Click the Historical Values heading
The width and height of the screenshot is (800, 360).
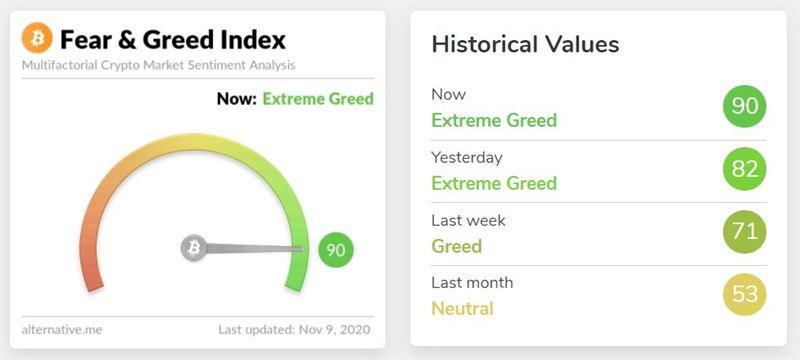tap(526, 44)
